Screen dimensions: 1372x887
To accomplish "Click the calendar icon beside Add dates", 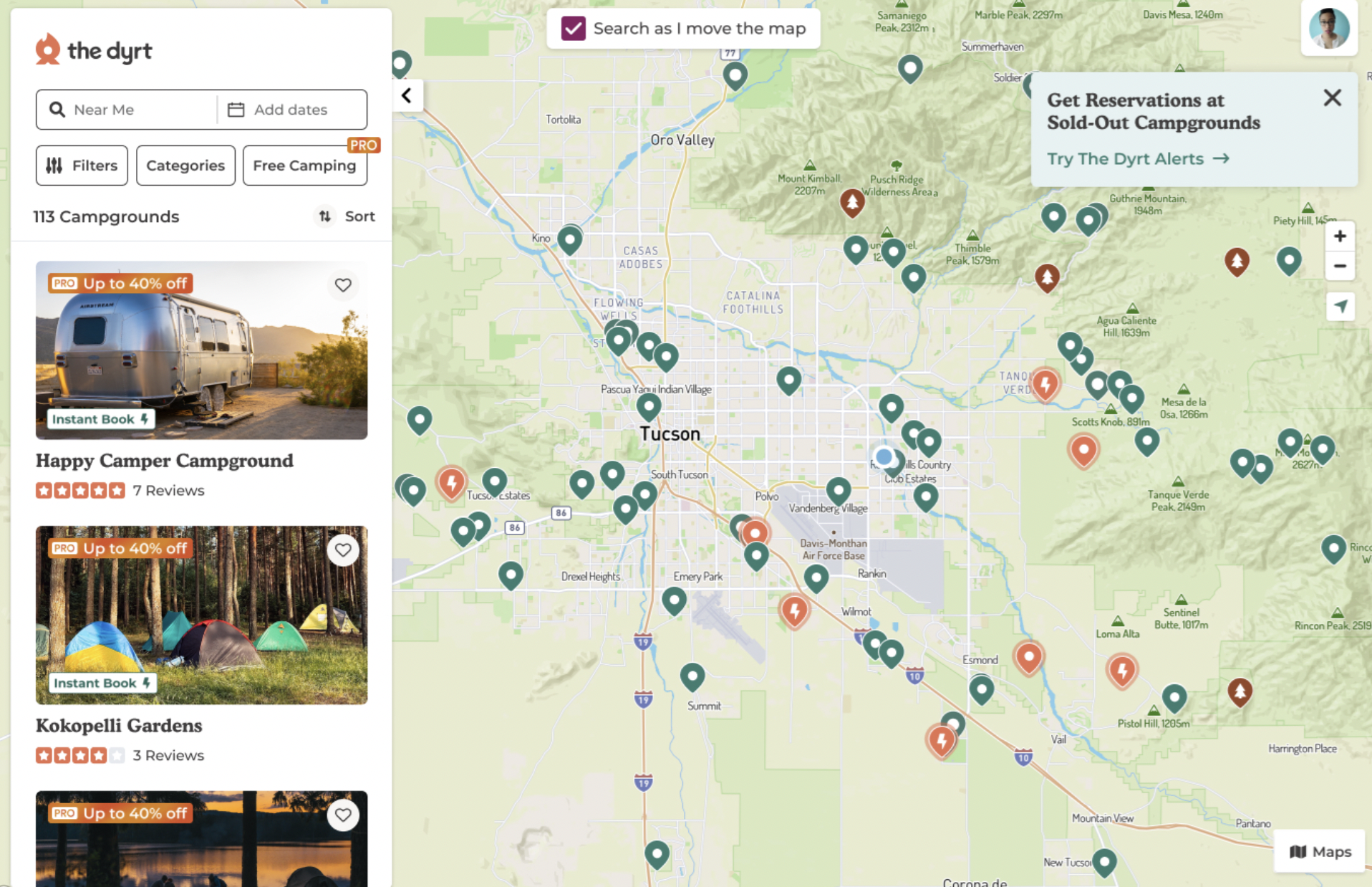I will point(236,110).
